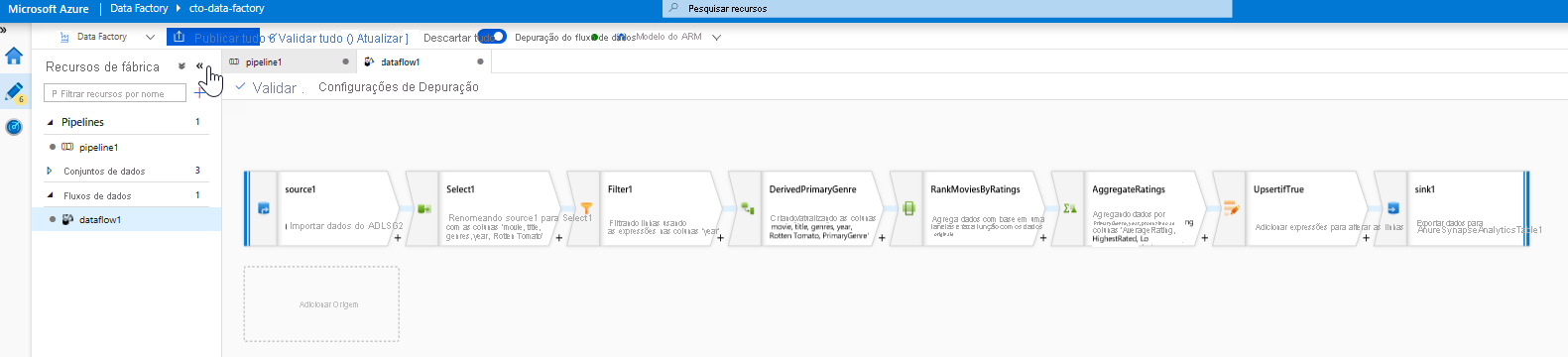Select RankMoviesByRatings node label
This screenshot has width=1568, height=357.
pyautogui.click(x=975, y=189)
